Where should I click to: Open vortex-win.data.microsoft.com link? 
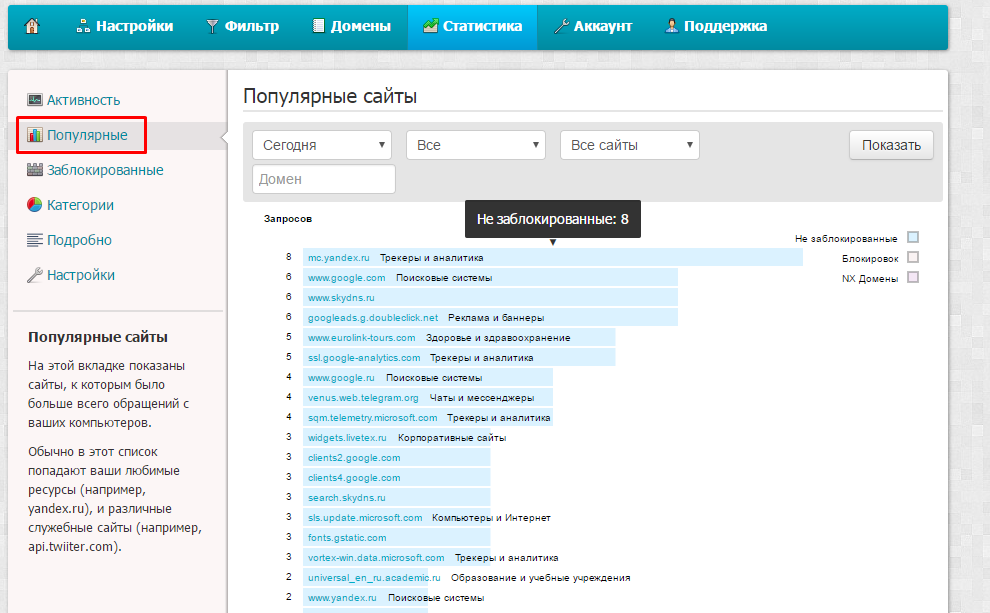point(376,557)
